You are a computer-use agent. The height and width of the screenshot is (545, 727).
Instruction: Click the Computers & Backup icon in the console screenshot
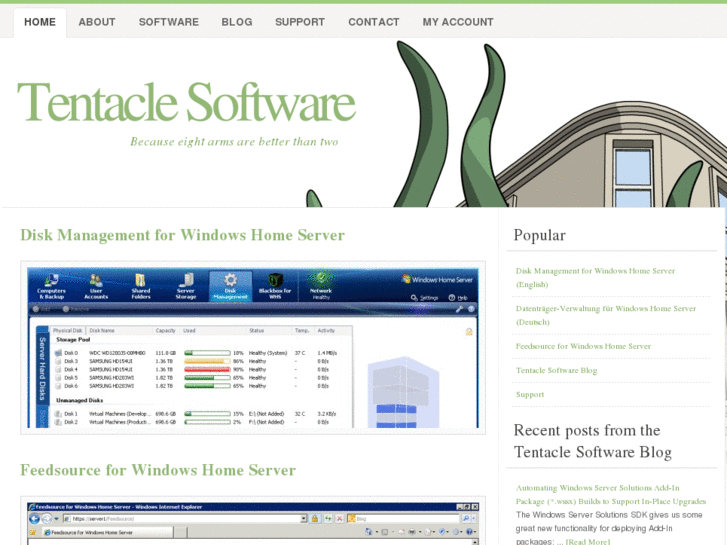click(x=51, y=286)
